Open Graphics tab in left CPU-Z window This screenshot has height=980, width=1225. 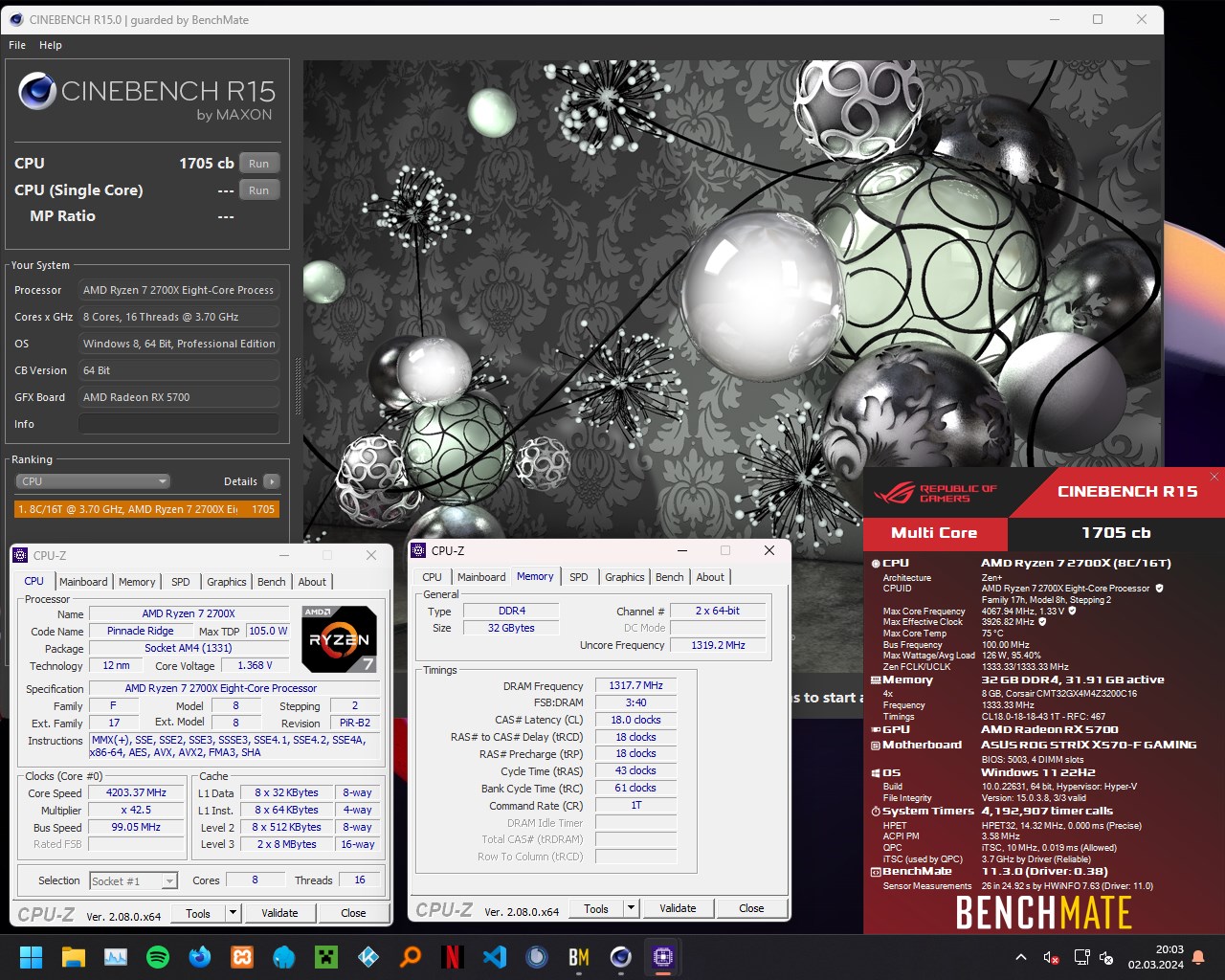pyautogui.click(x=227, y=582)
